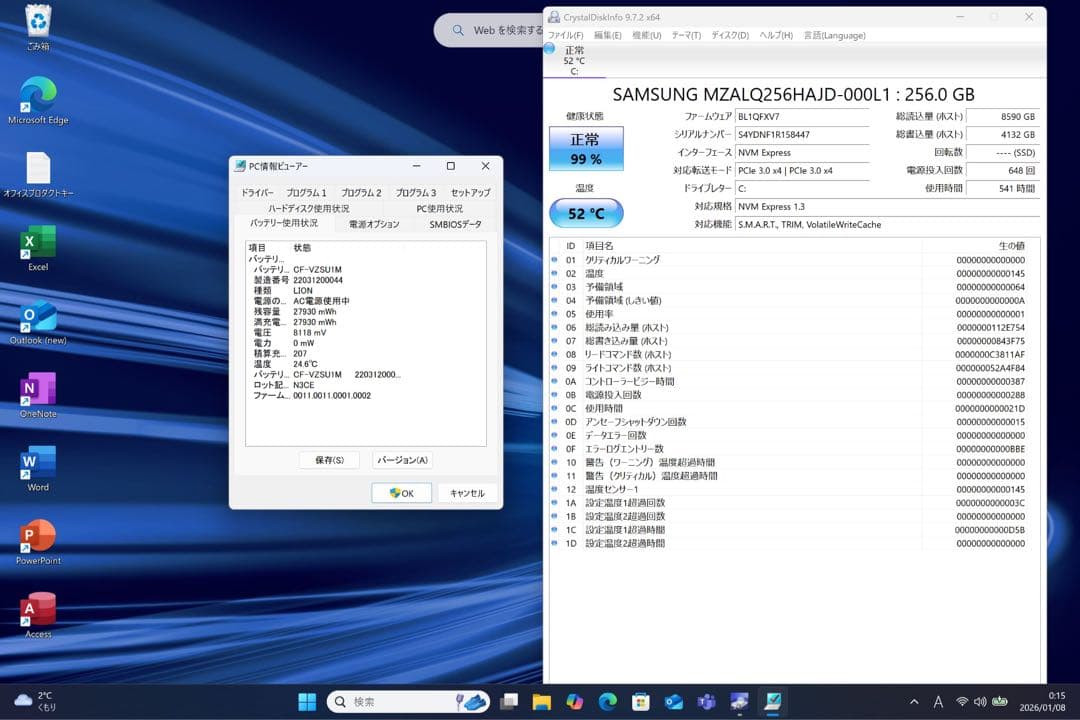Screen dimensions: 1080x720
Task: Click the blue status dot beside 温度 attribute
Action: click(x=554, y=272)
